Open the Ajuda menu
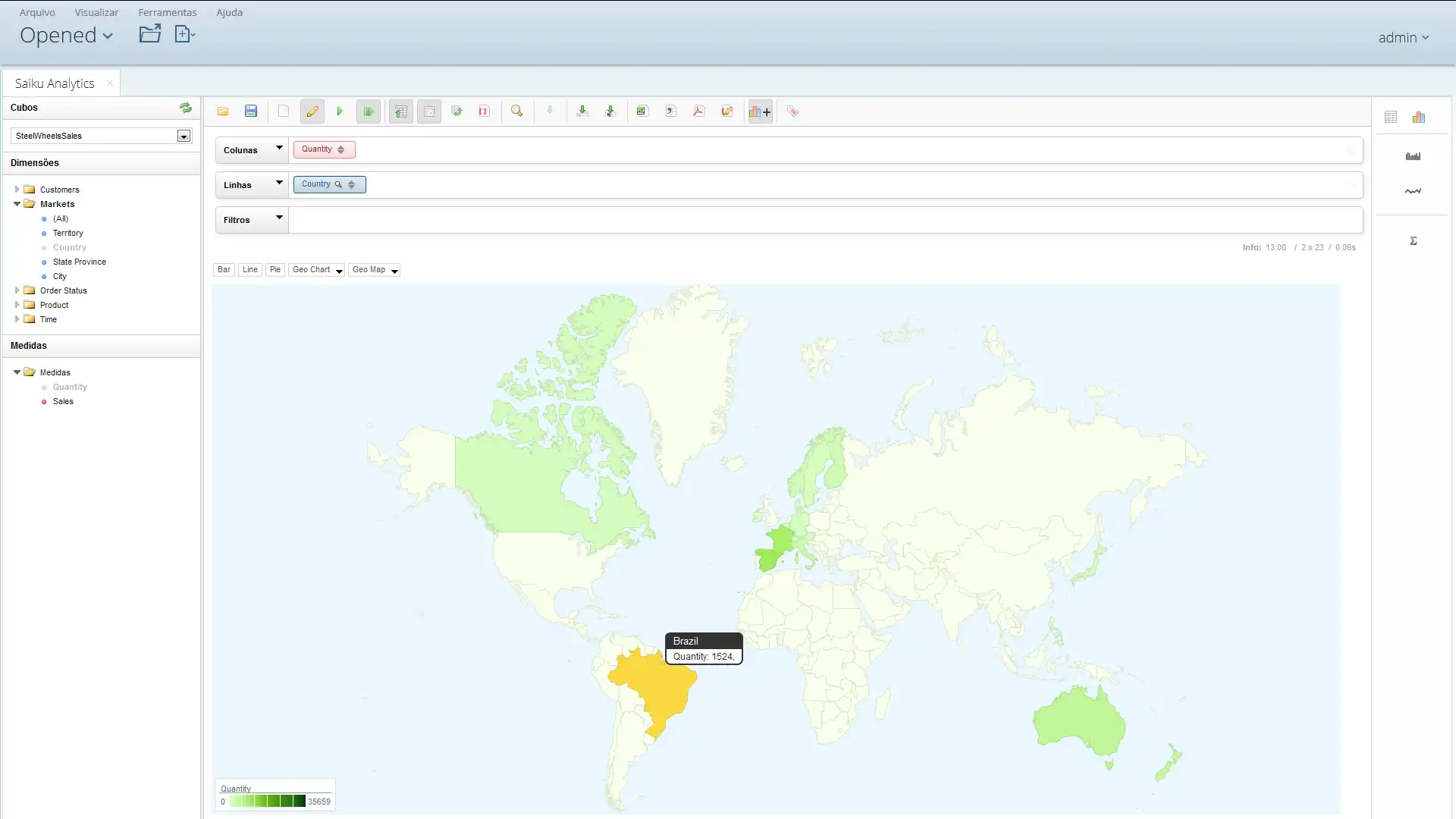This screenshot has height=819, width=1456. pos(229,12)
